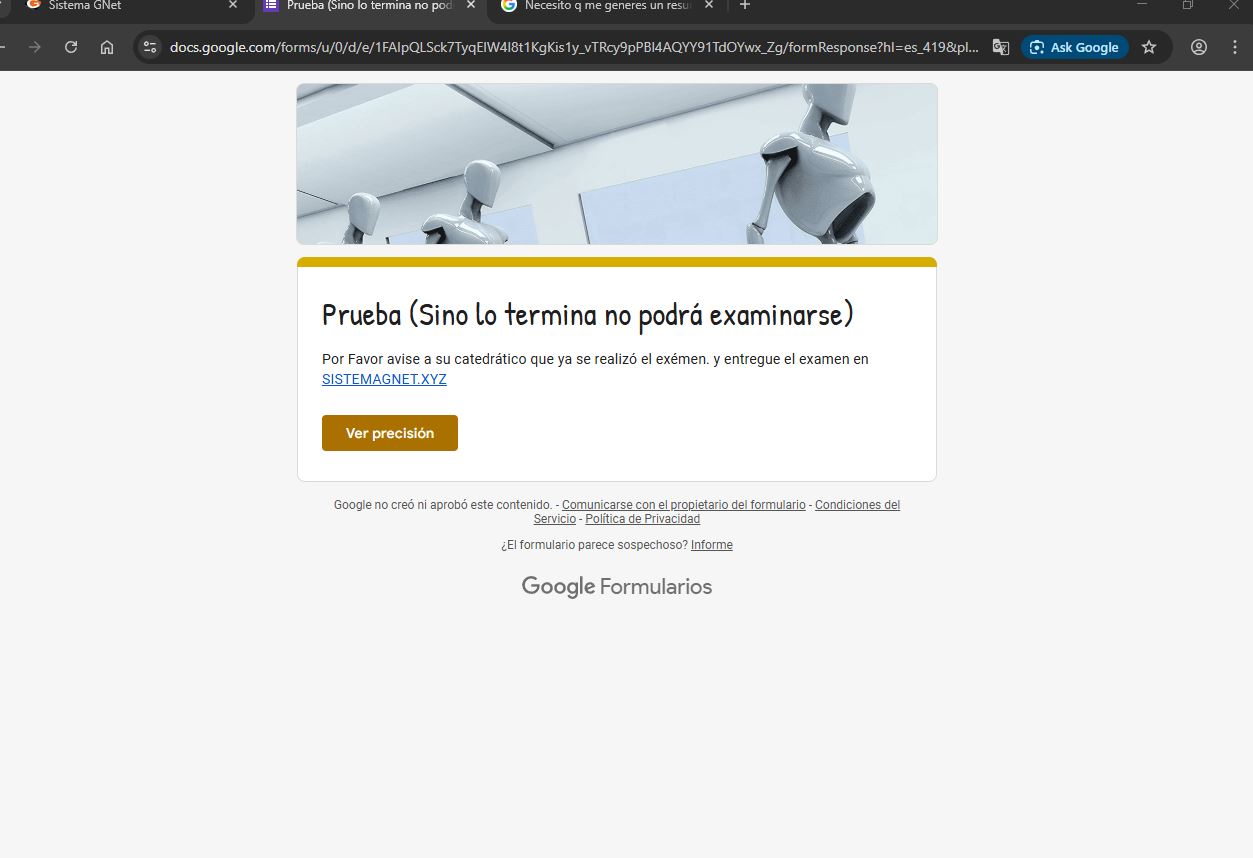Open site information icon in address bar
The width and height of the screenshot is (1253, 858).
pyautogui.click(x=150, y=47)
